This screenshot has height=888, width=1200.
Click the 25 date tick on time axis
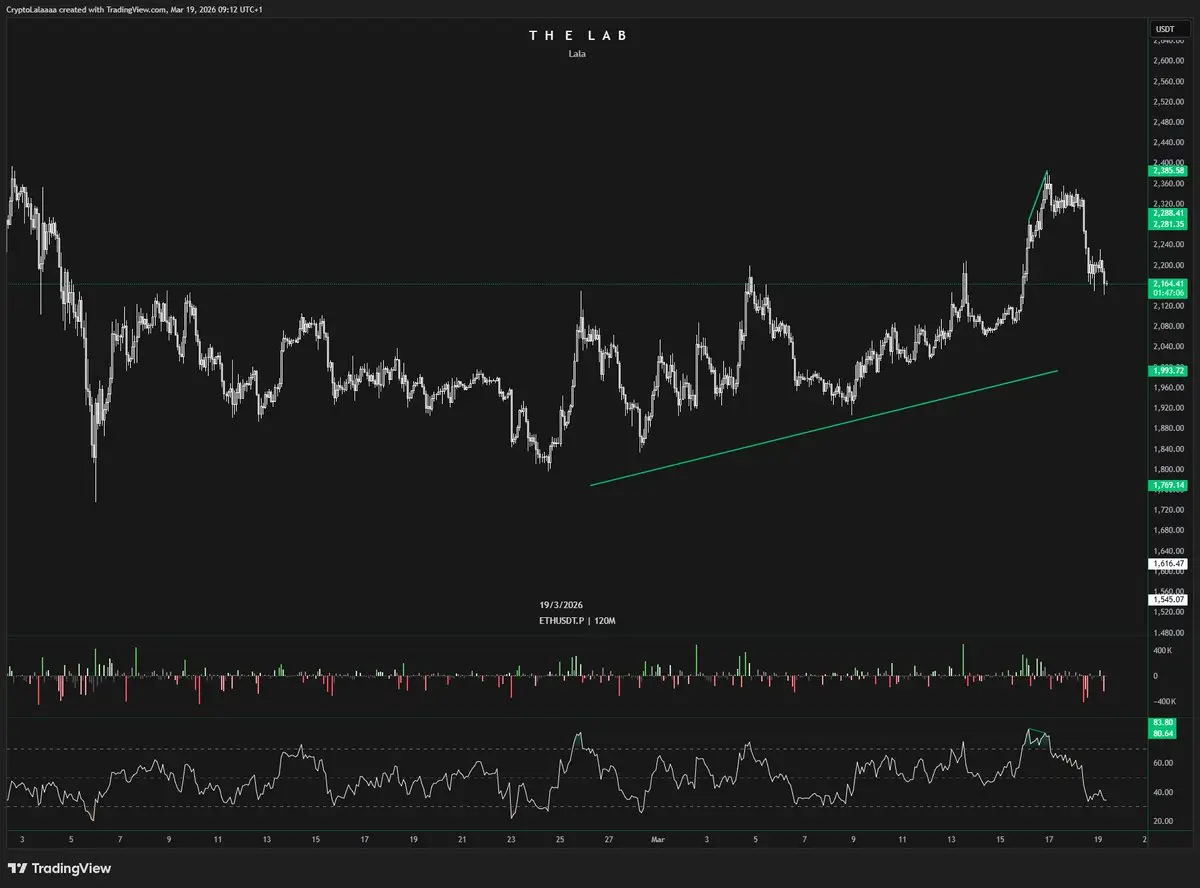coord(560,840)
